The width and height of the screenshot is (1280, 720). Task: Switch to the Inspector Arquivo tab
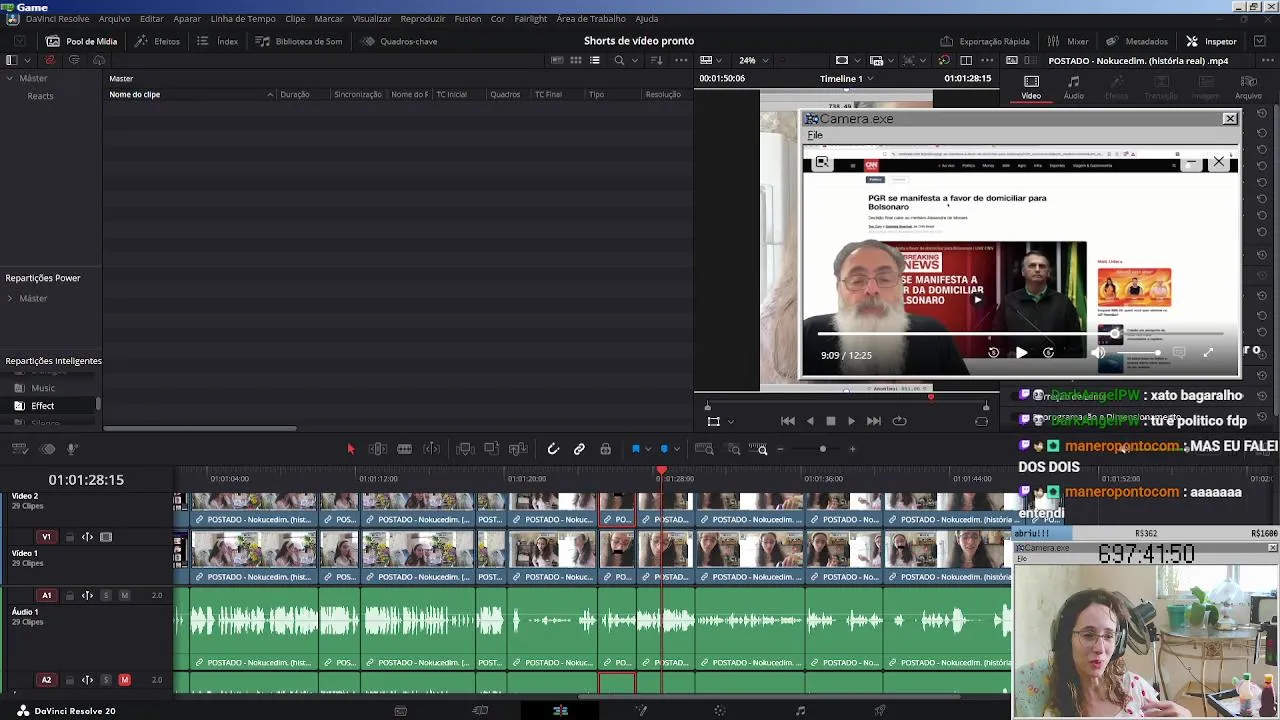pyautogui.click(x=1248, y=88)
